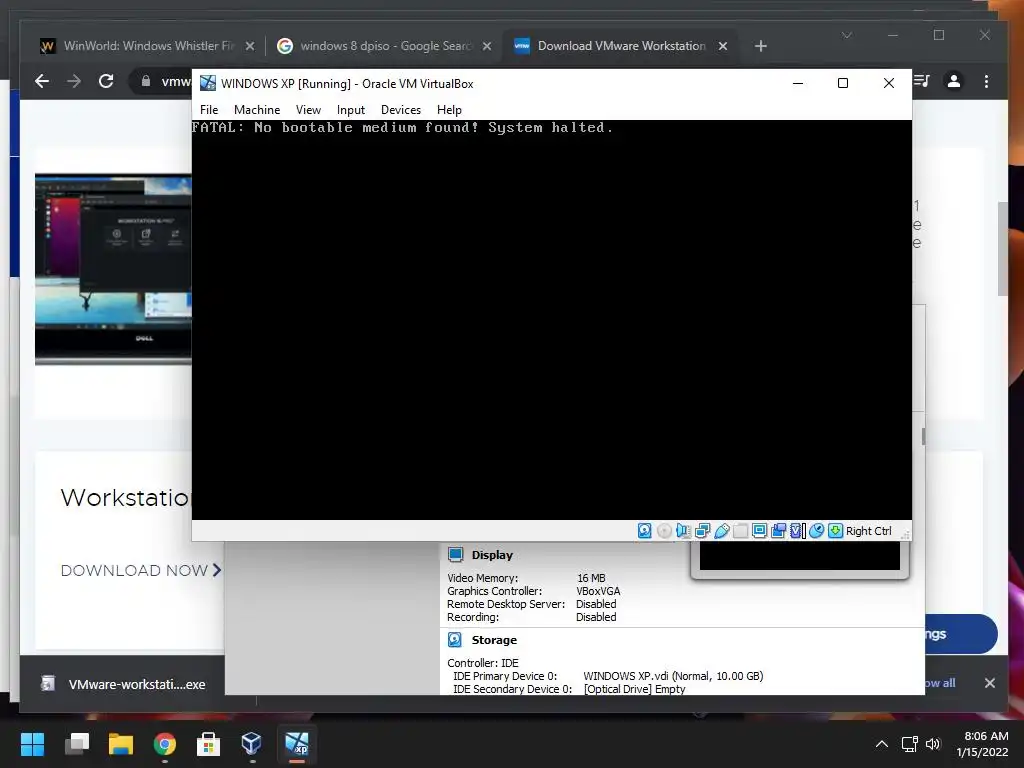Viewport: 1024px width, 768px height.
Task: Click WINDOWS XP.vdi storage entry in VirtualBox Manager
Action: tap(673, 676)
